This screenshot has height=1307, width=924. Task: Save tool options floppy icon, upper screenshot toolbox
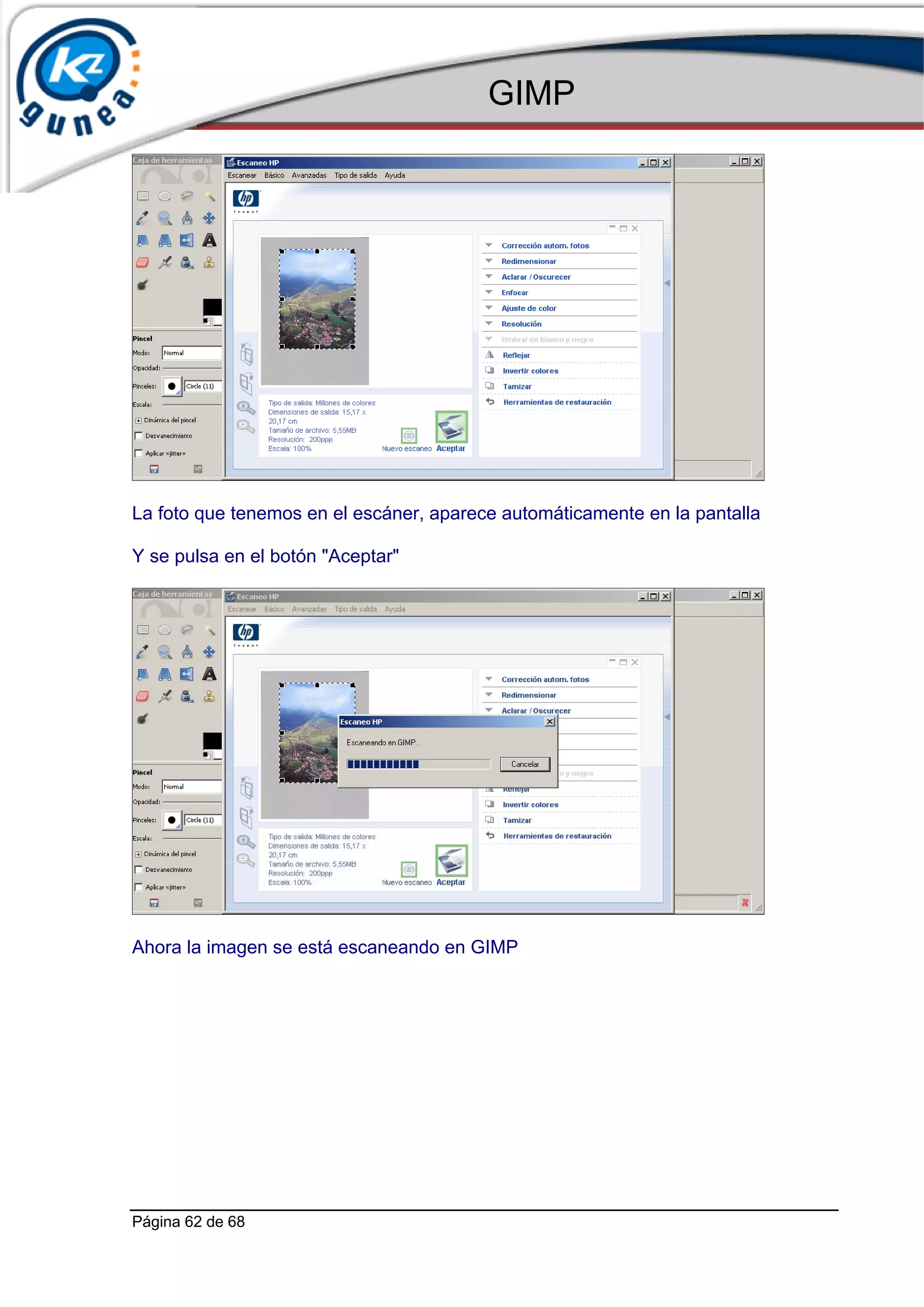pos(154,469)
